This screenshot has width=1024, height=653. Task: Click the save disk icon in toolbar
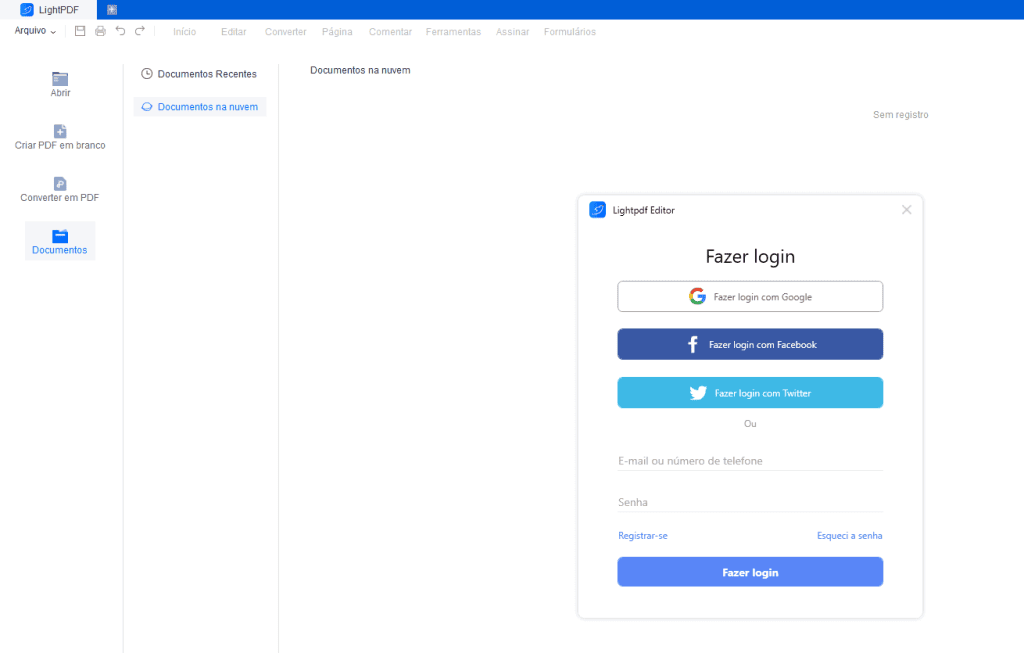(80, 31)
